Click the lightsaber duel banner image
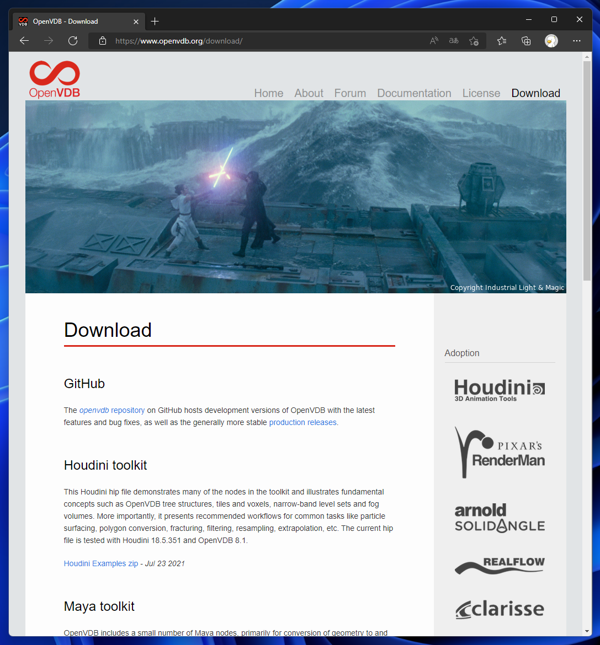Screen dimensions: 600x645 [x=295, y=197]
